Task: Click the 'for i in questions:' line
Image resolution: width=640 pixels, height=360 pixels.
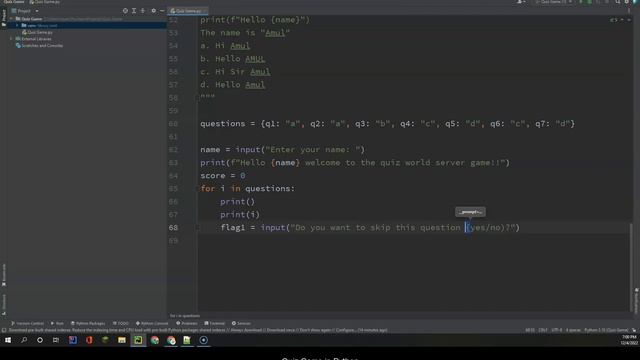Action: tap(247, 189)
